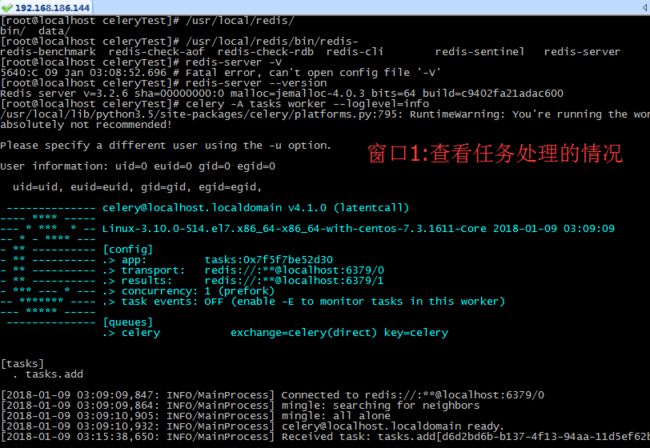Click 'redis-check-aof' in the completion list
Screen dimensions: 650x448
(x=156, y=52)
